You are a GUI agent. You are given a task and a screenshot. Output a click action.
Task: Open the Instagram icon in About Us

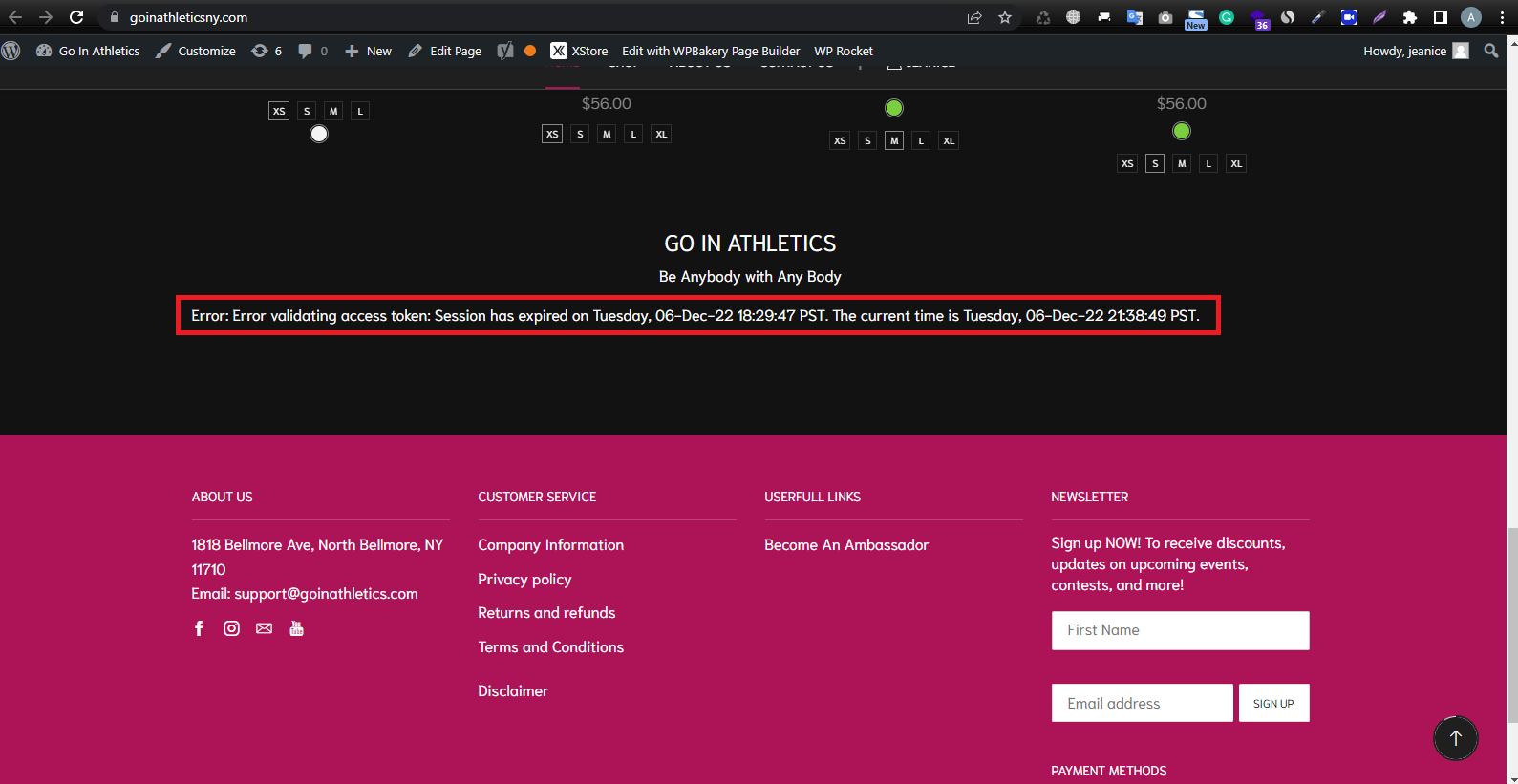[x=231, y=628]
